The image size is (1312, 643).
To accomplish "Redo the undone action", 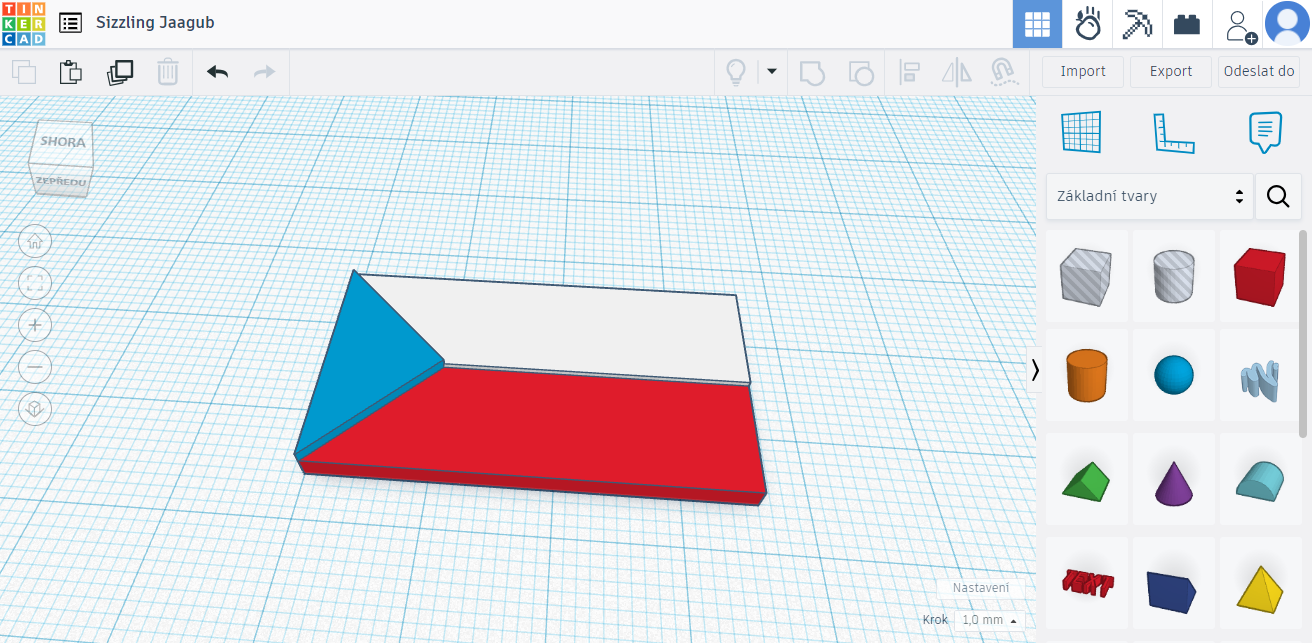I will point(264,72).
